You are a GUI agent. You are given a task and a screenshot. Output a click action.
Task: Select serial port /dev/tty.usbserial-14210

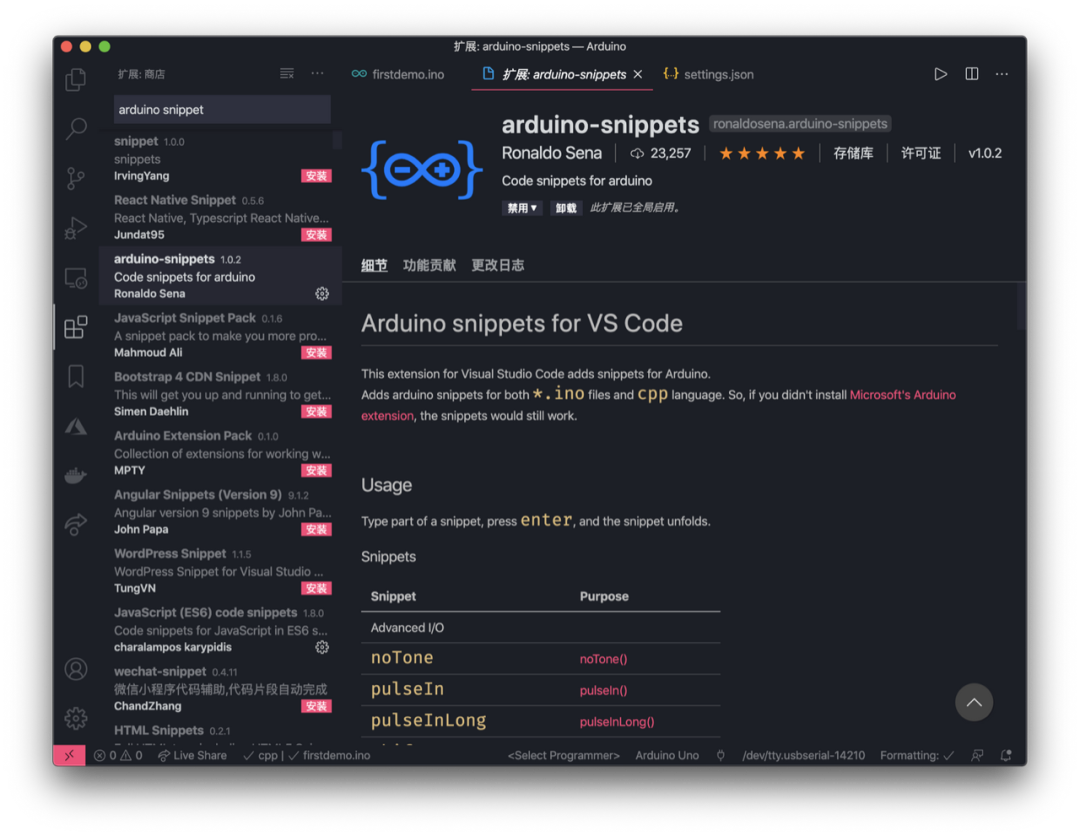[x=803, y=755]
